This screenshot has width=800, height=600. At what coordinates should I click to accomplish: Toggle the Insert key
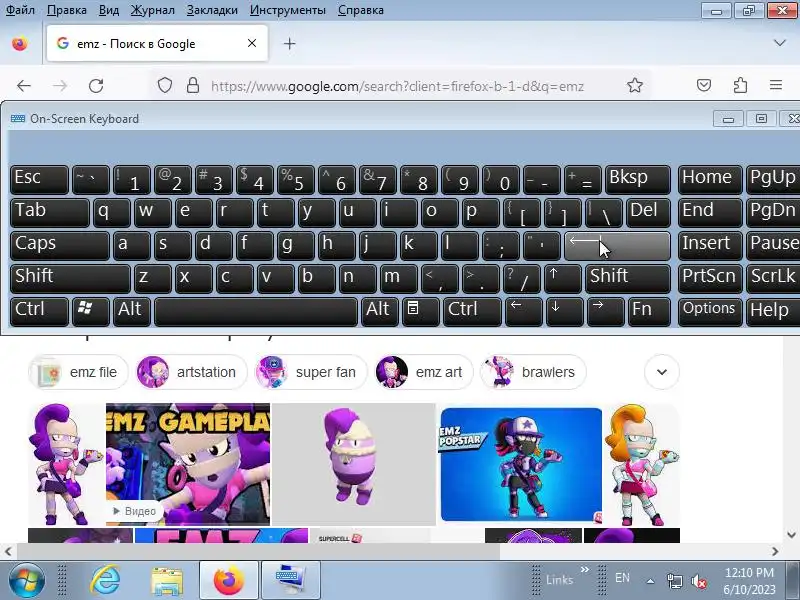(710, 245)
